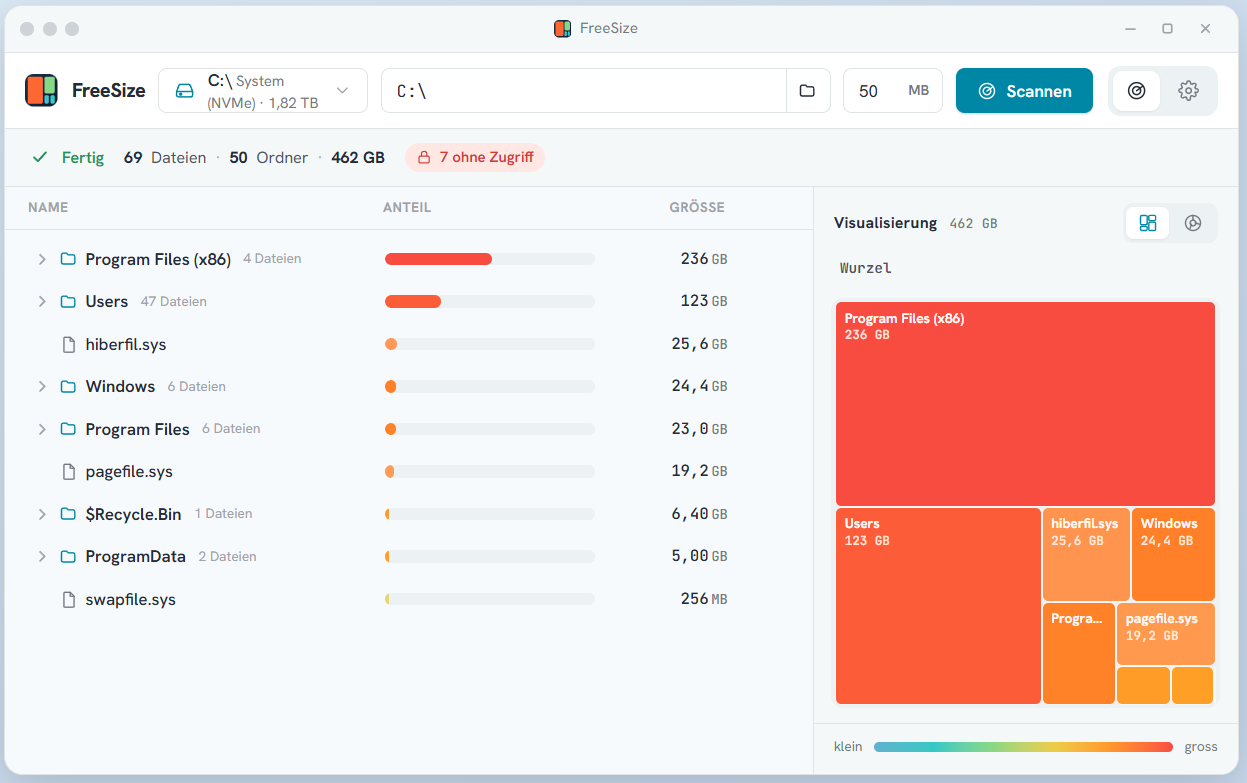The height and width of the screenshot is (783, 1247).
Task: Click the 7 ohne Zugriff badge
Action: (x=475, y=157)
